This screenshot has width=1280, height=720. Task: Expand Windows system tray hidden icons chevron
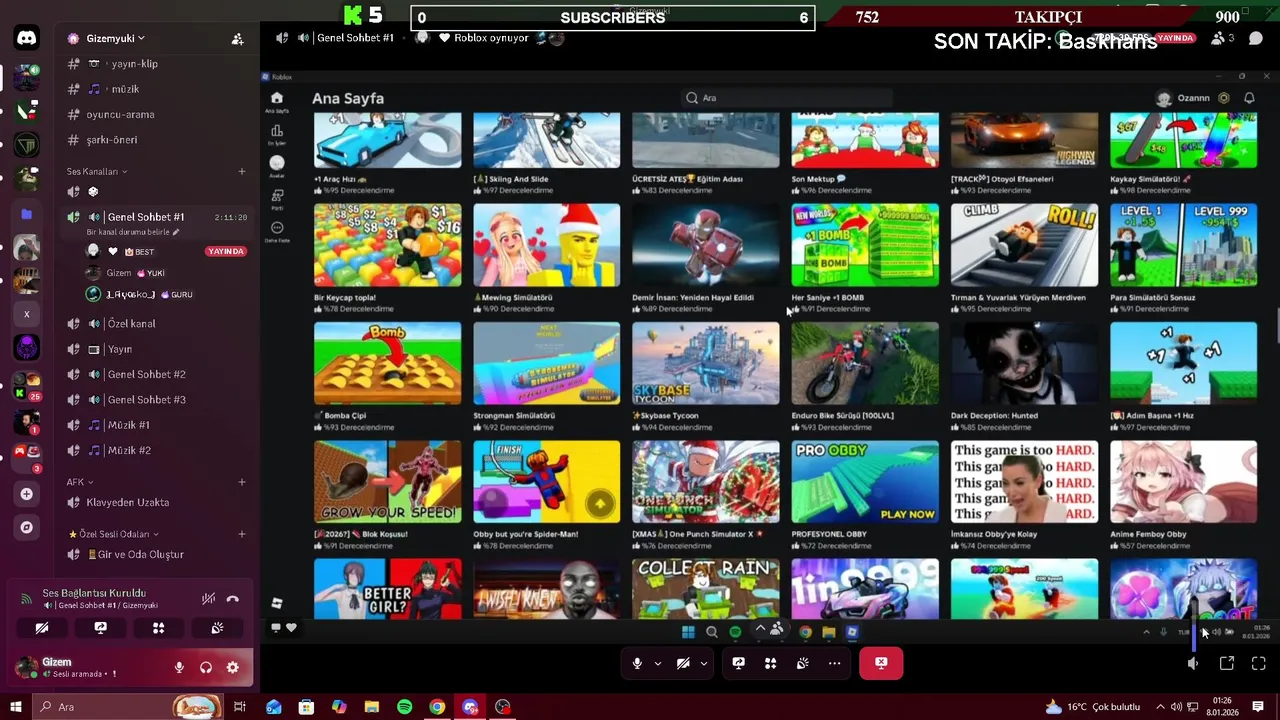point(1161,707)
